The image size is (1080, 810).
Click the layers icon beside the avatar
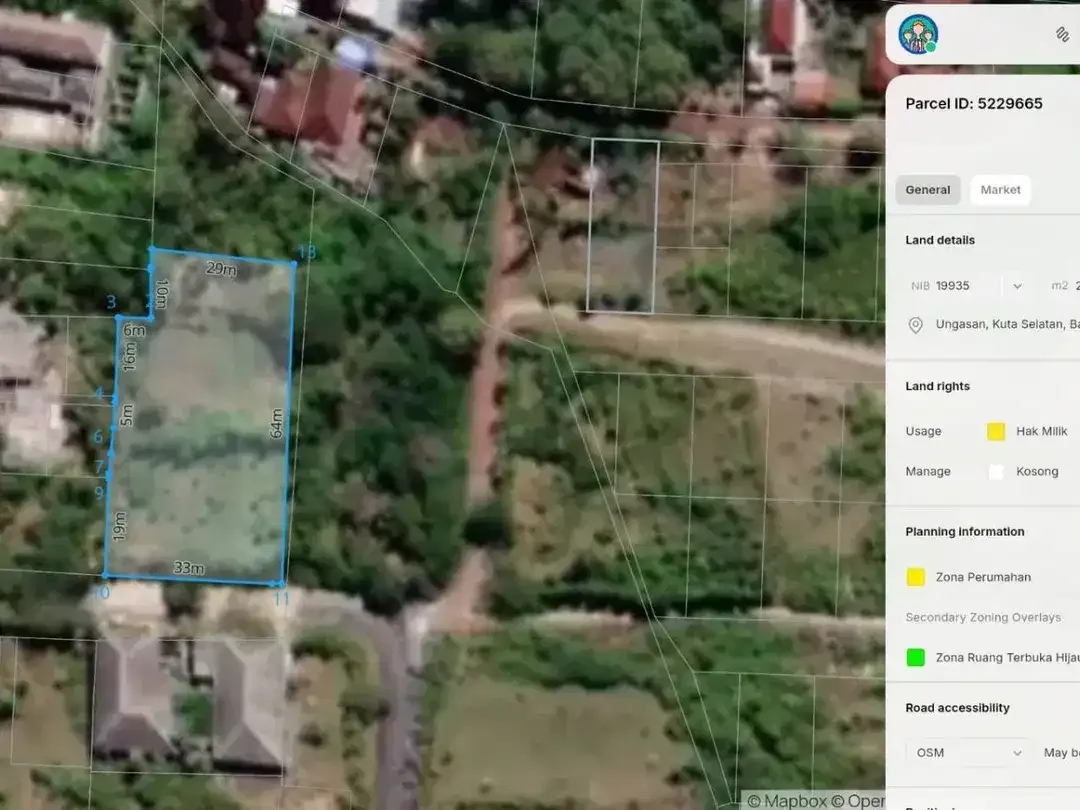click(1063, 34)
